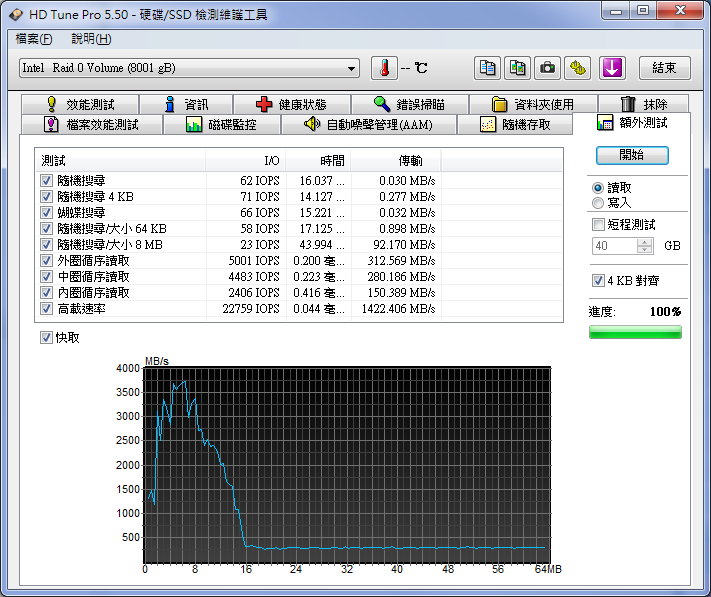This screenshot has height=597, width=711.
Task: Decrease short stroke GB with down stepper
Action: tap(644, 250)
